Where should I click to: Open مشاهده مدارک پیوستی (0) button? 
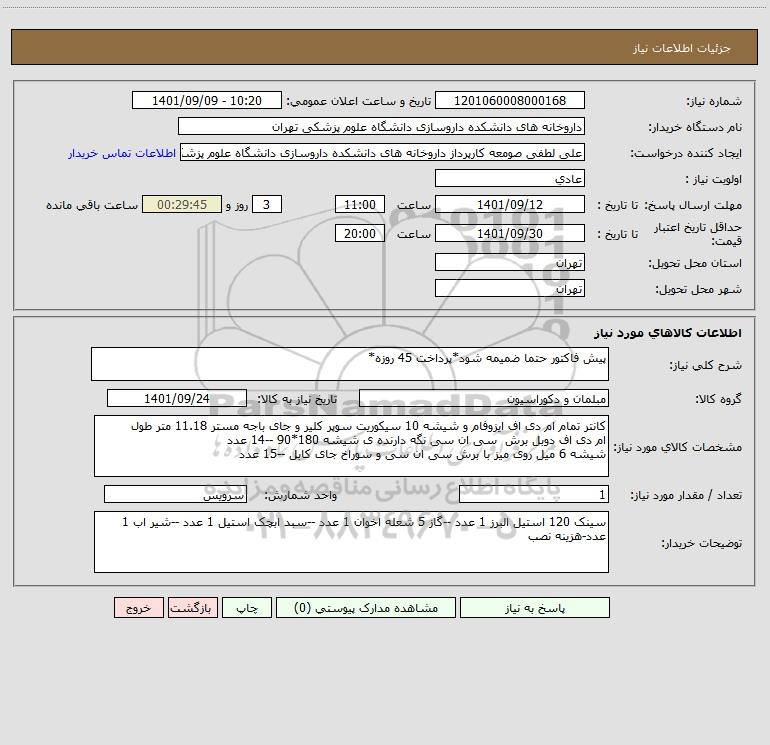coord(366,608)
